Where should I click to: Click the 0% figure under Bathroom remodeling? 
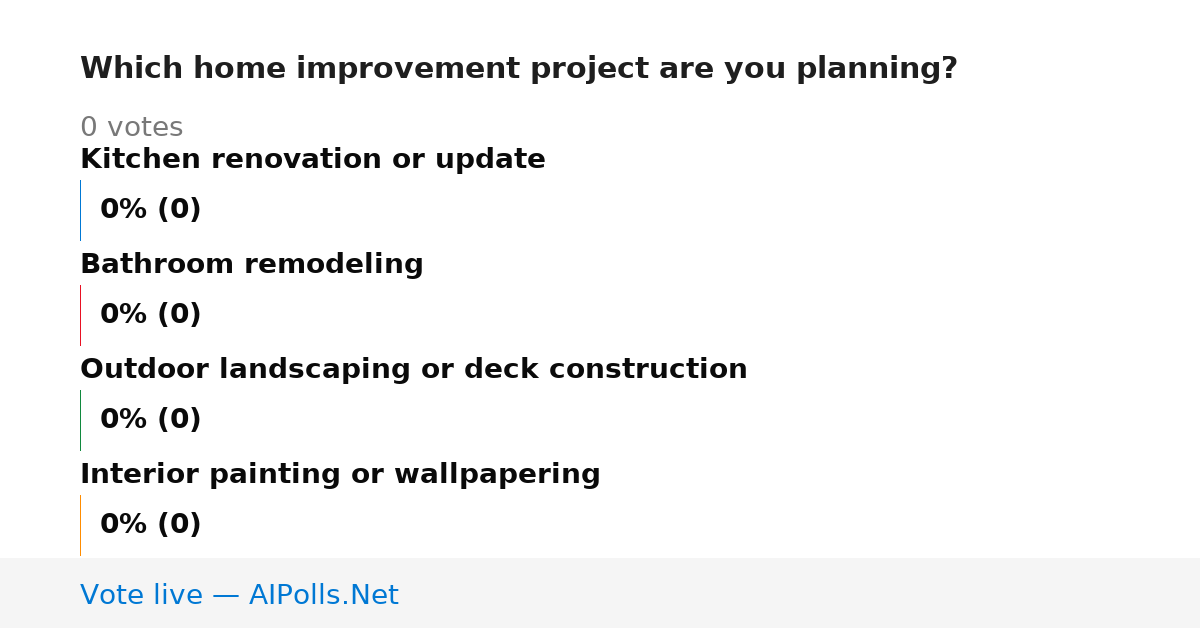[x=124, y=315]
